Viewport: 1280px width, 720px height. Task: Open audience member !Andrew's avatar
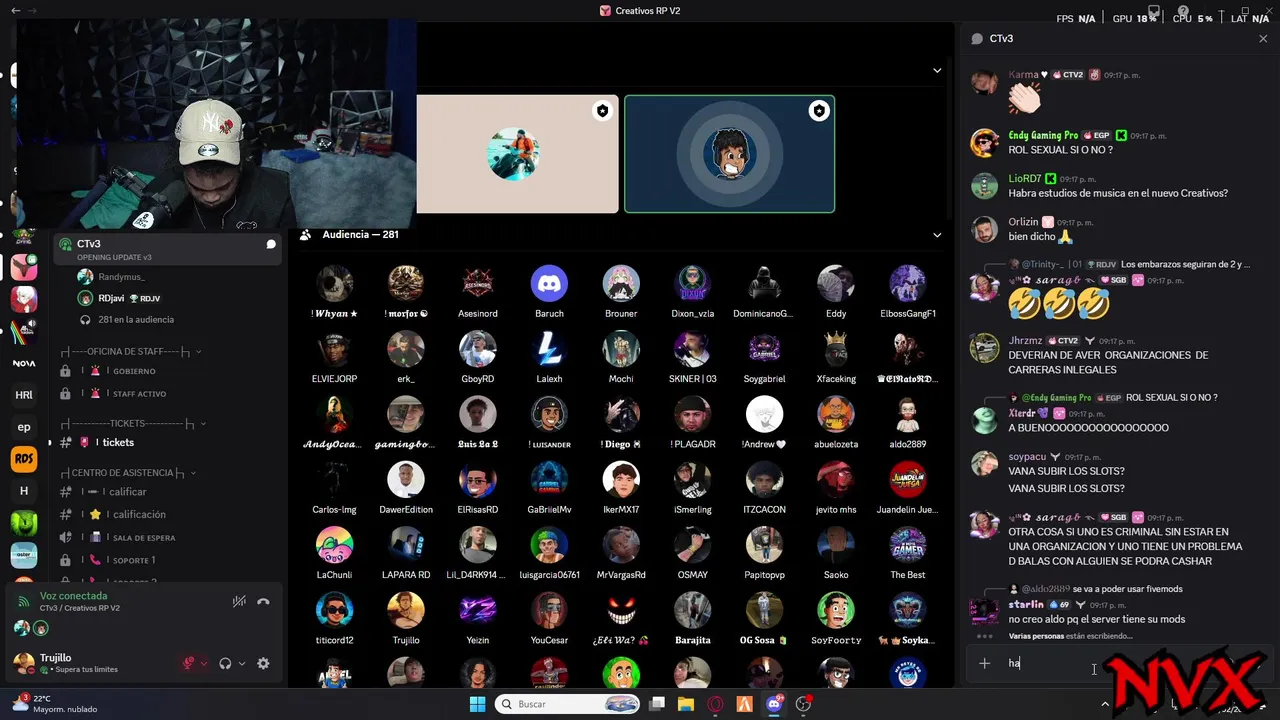coord(765,414)
